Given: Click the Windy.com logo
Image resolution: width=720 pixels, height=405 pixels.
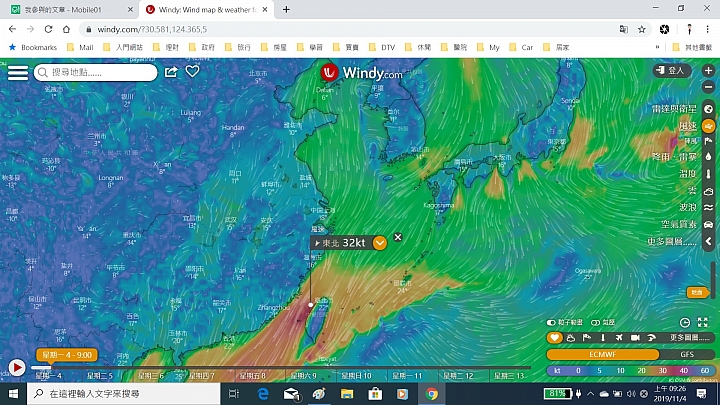Looking at the screenshot, I should coord(361,73).
